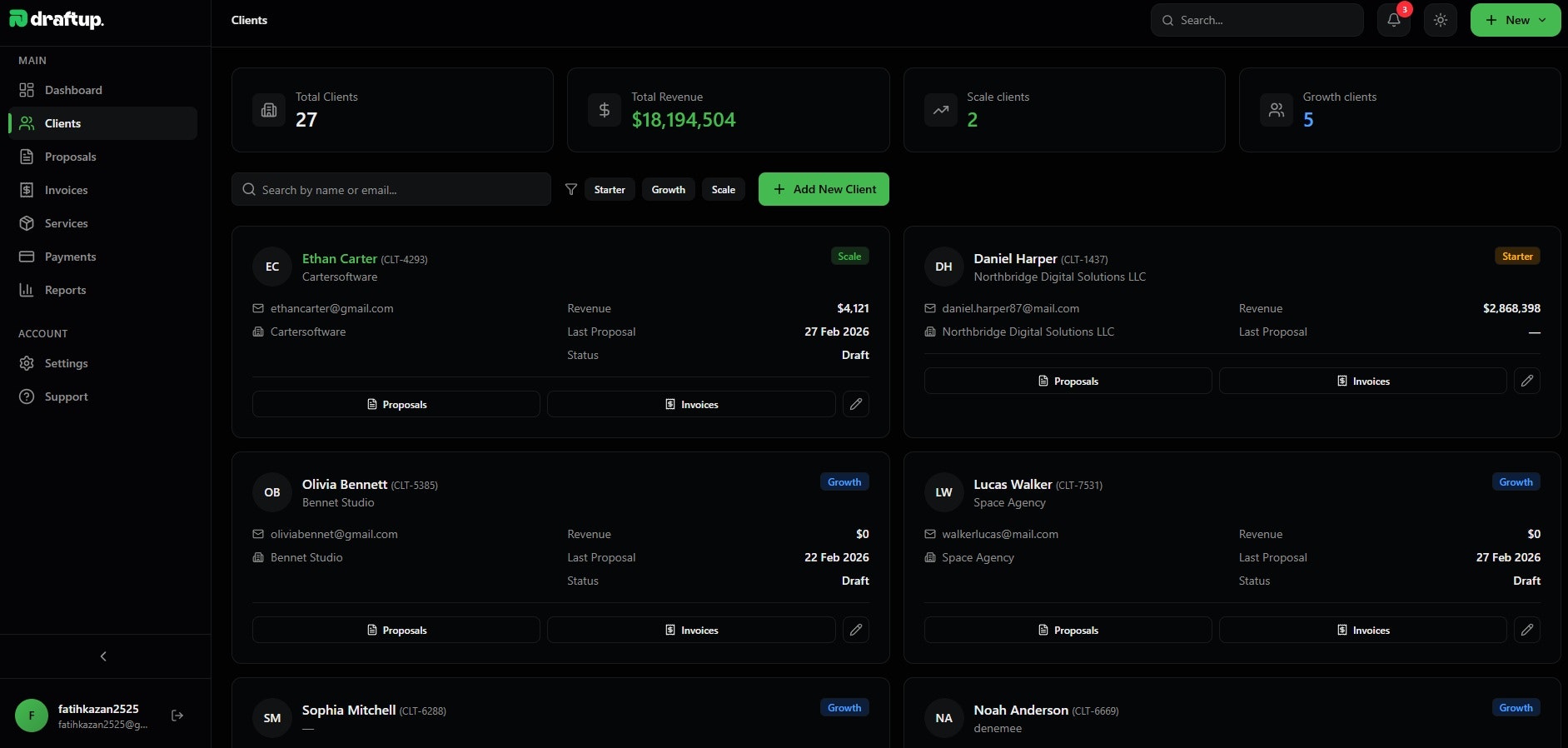Open the New dropdown button
The width and height of the screenshot is (1568, 748).
click(x=1516, y=20)
